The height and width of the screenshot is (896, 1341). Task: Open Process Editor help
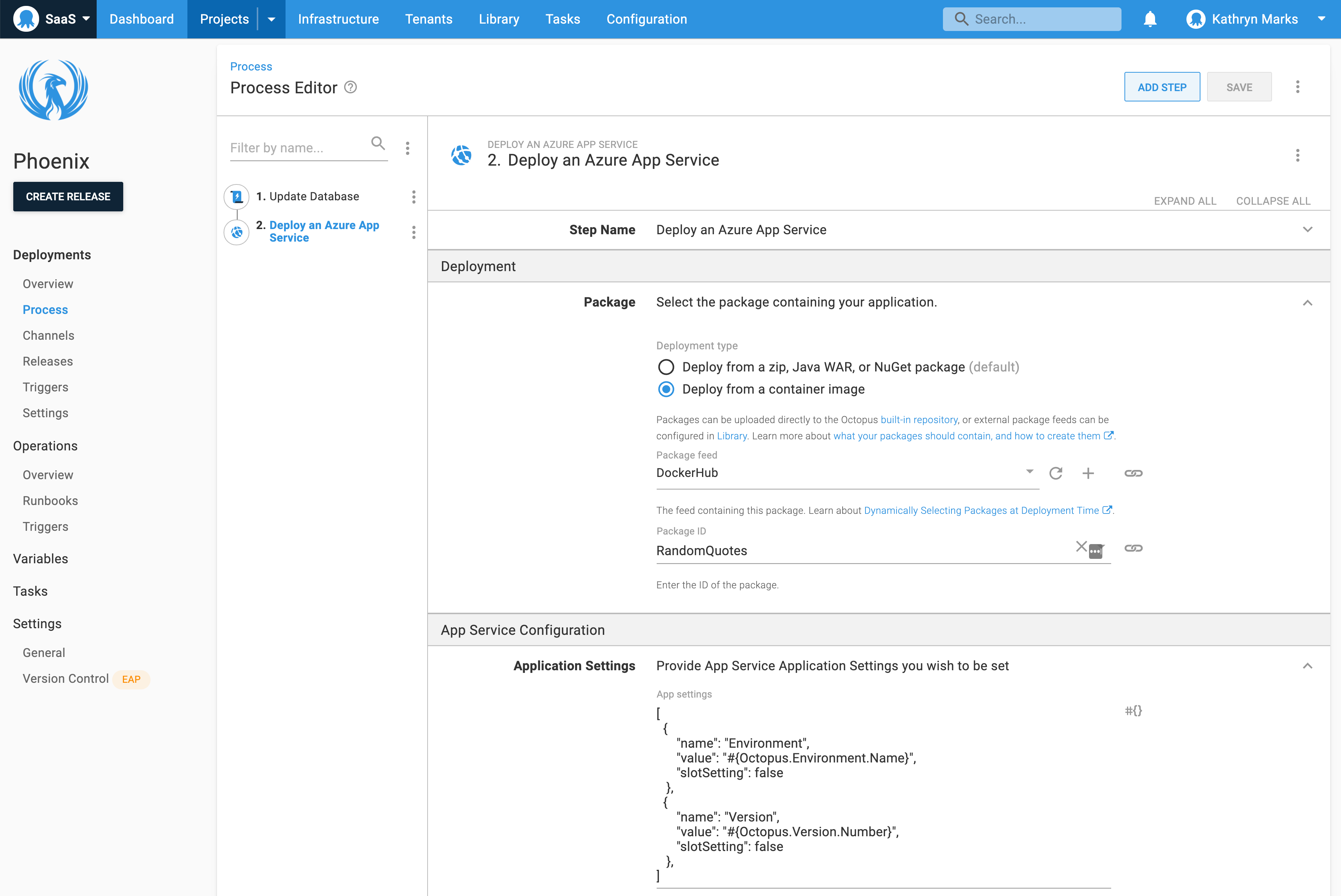[351, 87]
